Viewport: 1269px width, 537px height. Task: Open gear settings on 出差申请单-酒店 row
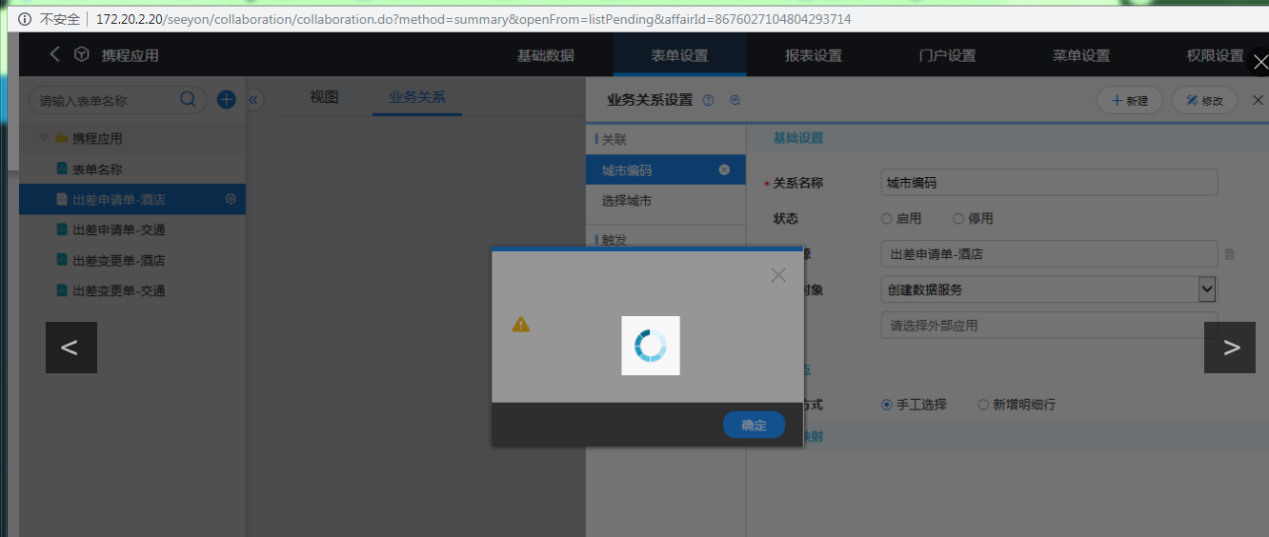coord(230,199)
